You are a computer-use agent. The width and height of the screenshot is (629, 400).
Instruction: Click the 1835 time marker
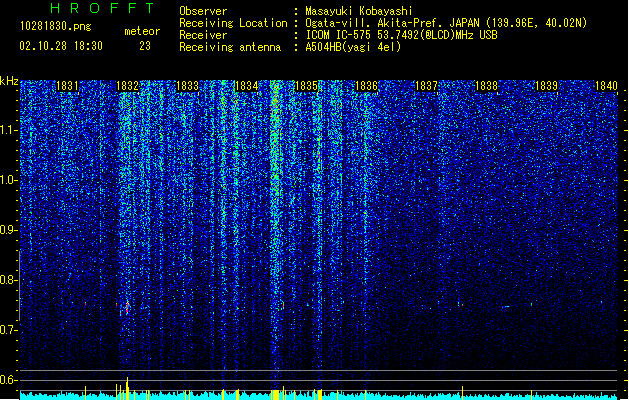coord(306,86)
